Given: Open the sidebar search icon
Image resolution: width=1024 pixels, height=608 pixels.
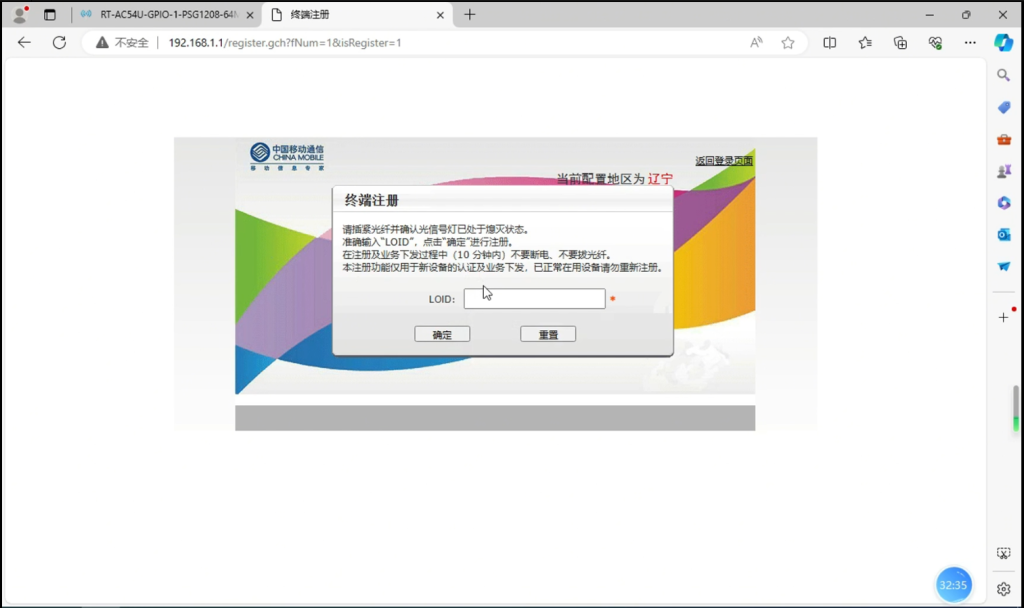Looking at the screenshot, I should 1004,75.
